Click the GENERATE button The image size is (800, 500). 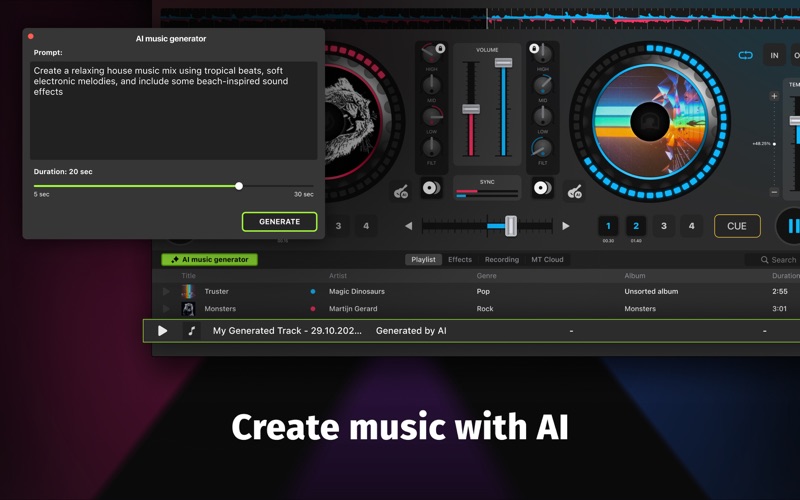pos(279,221)
